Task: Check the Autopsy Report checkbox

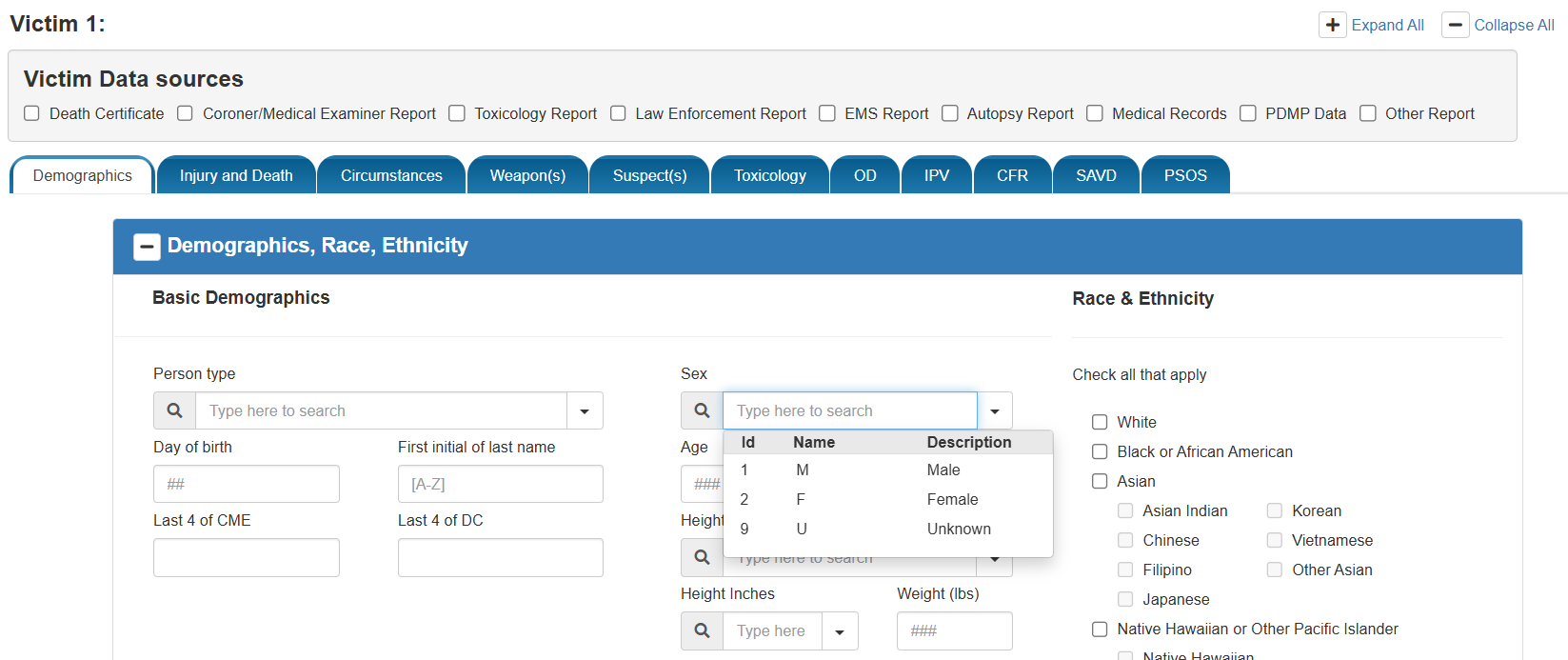Action: point(950,113)
